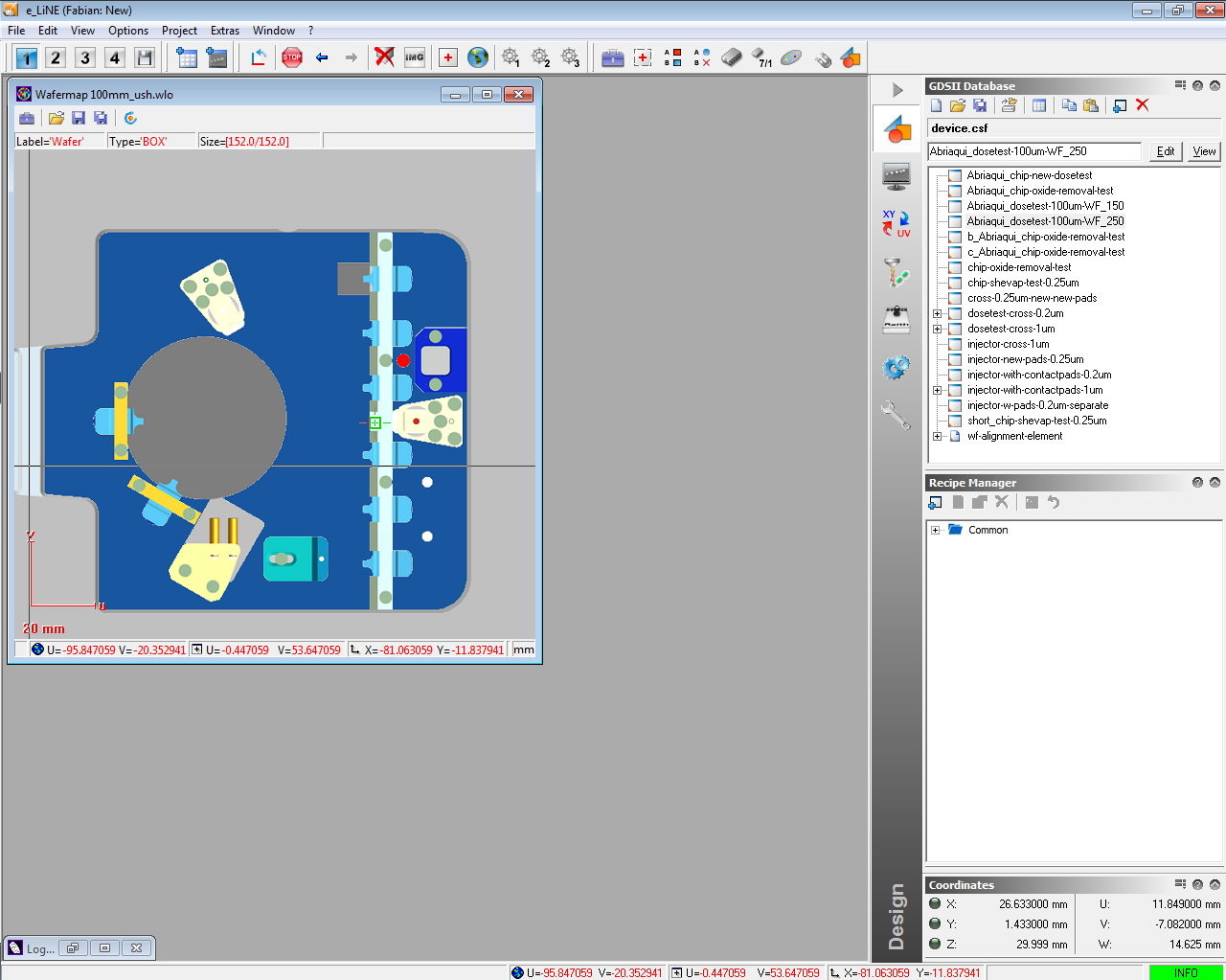
Task: Expand the wf-alignment-element tree node
Action: click(x=937, y=436)
